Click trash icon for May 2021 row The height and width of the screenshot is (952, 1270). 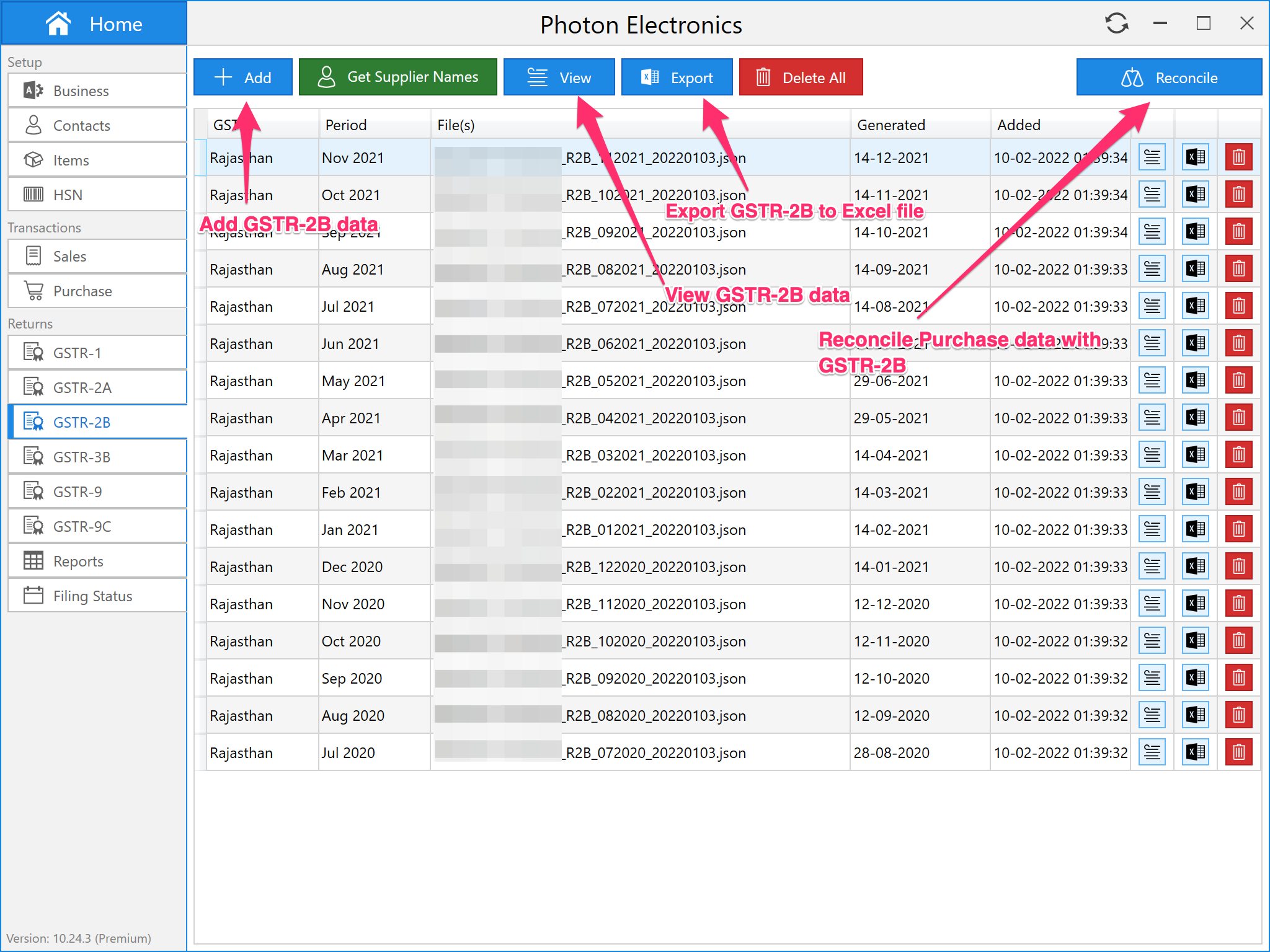point(1238,381)
